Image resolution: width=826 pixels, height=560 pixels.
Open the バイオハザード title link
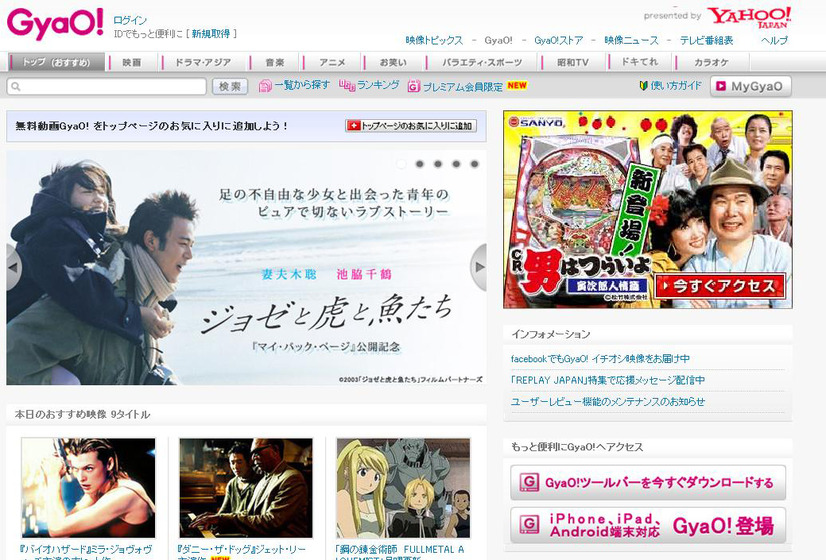pos(86,552)
